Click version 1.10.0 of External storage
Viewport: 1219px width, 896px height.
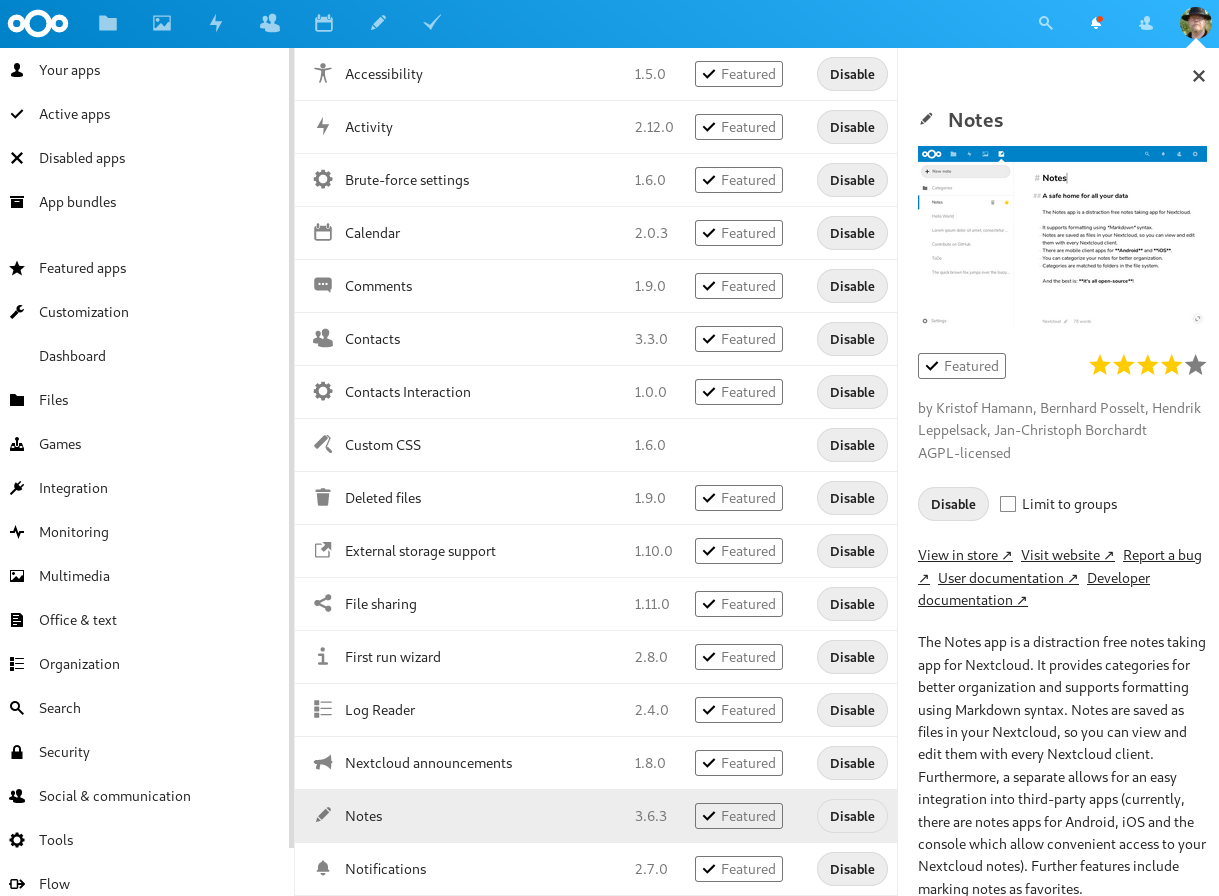[x=653, y=551]
